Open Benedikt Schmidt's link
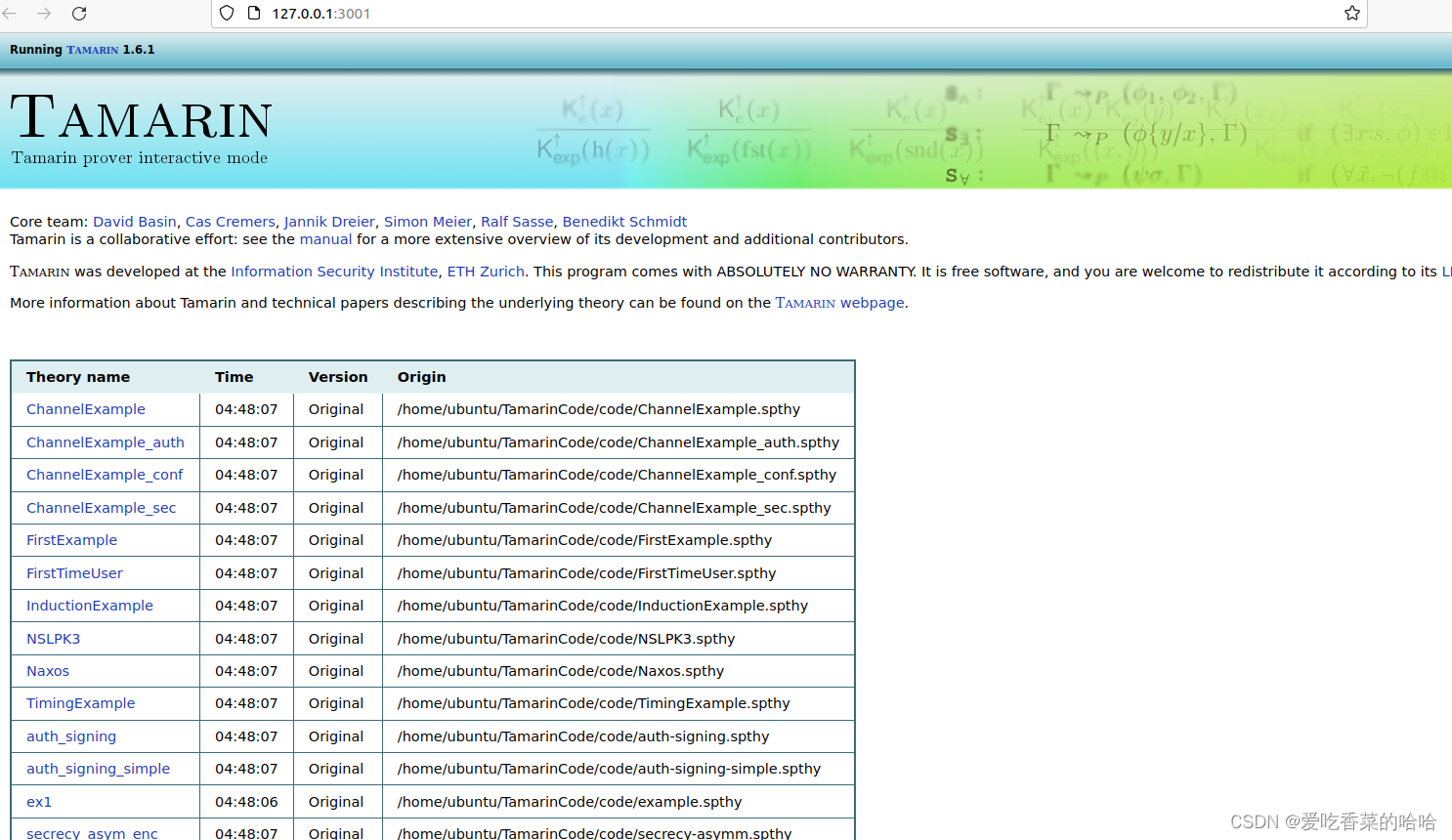This screenshot has height=840, width=1452. (624, 222)
